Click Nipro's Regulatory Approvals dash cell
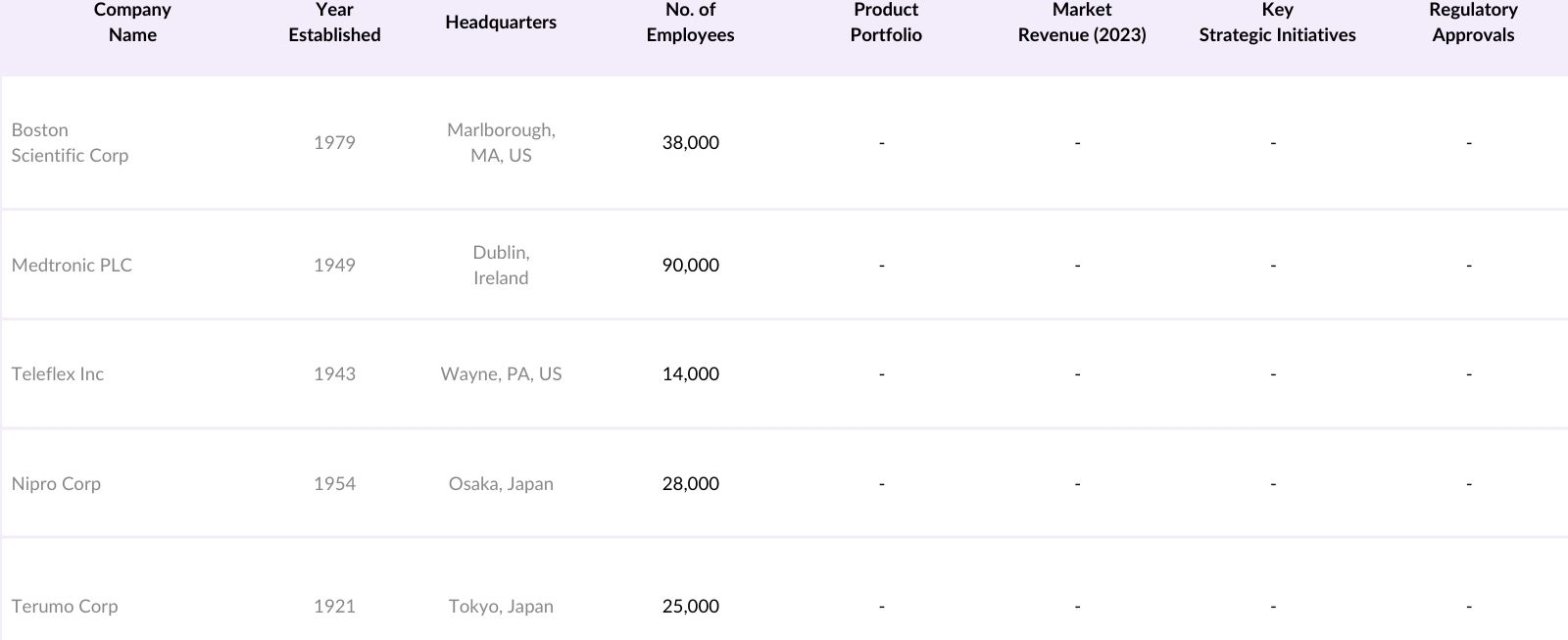Image resolution: width=1568 pixels, height=640 pixels. pos(1469,484)
